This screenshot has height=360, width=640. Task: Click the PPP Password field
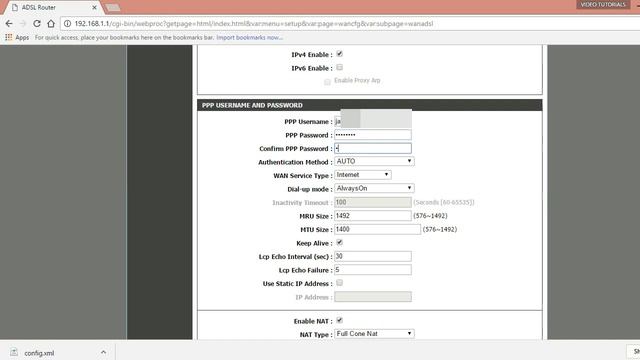click(373, 135)
